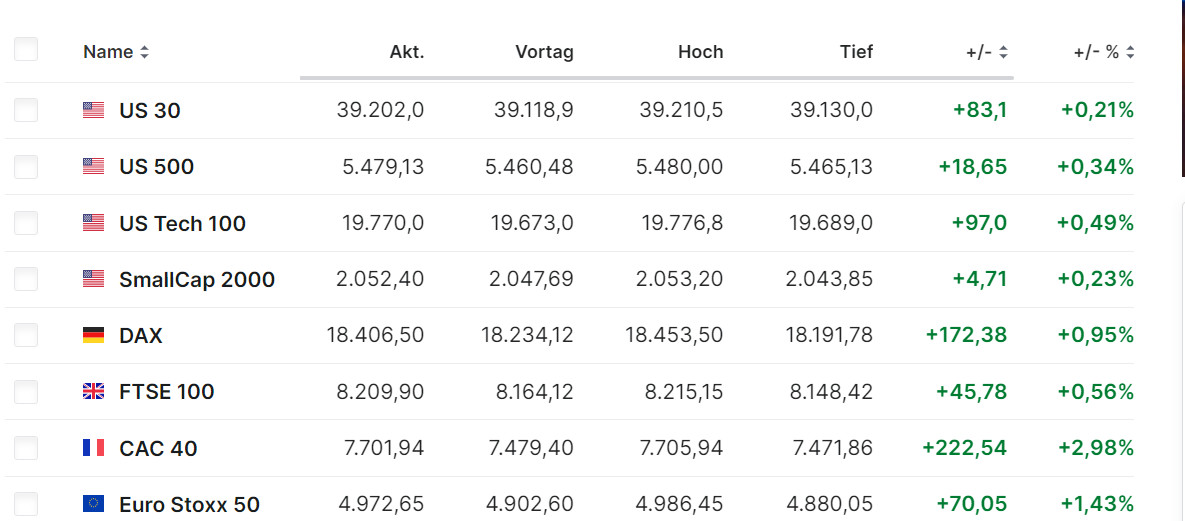Click the French flag icon beside CAC 40
The height and width of the screenshot is (521, 1185).
point(93,448)
